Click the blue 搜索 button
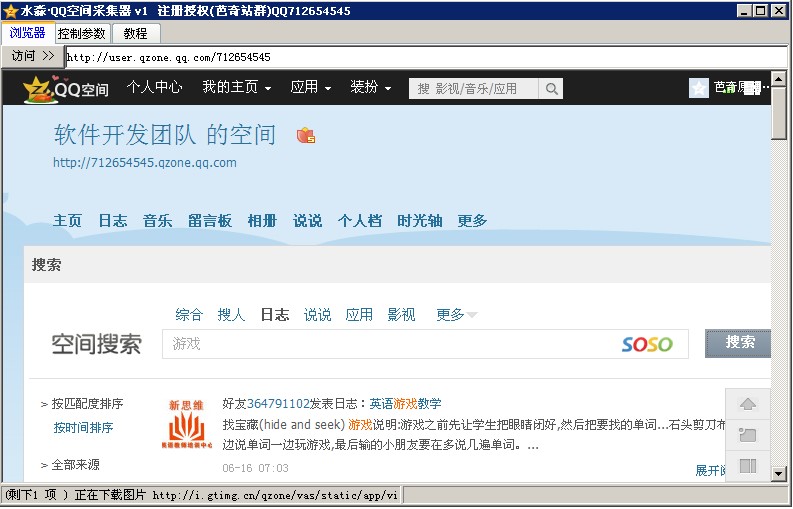 click(738, 343)
